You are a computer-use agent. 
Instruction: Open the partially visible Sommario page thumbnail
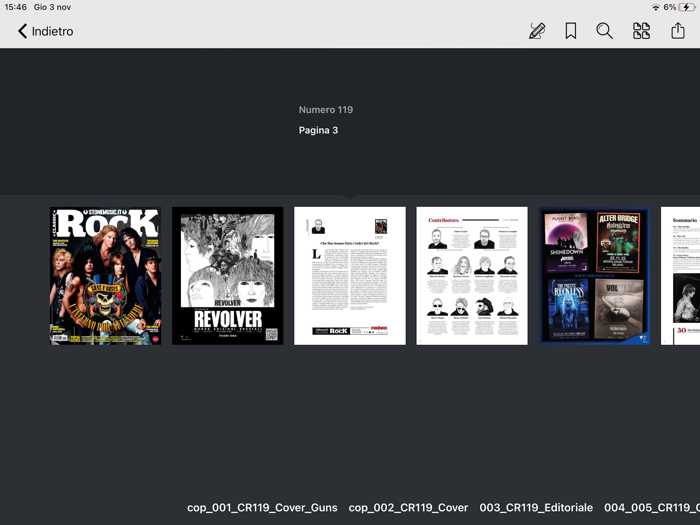click(x=680, y=276)
